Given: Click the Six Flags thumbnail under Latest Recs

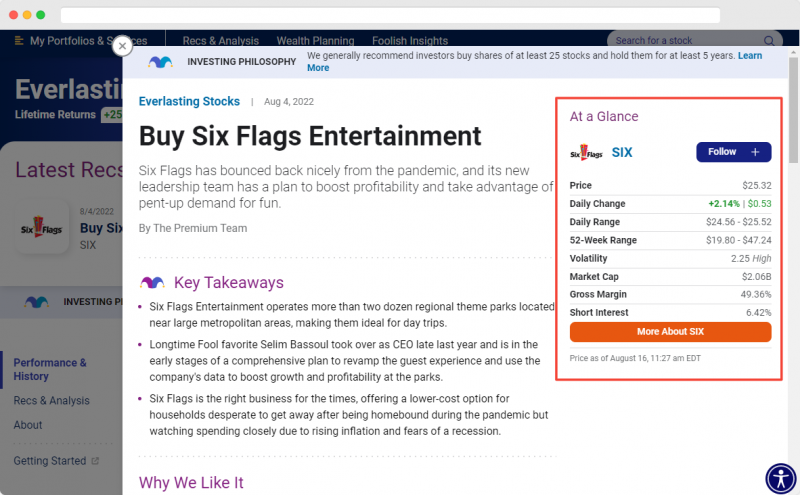Looking at the screenshot, I should [42, 228].
